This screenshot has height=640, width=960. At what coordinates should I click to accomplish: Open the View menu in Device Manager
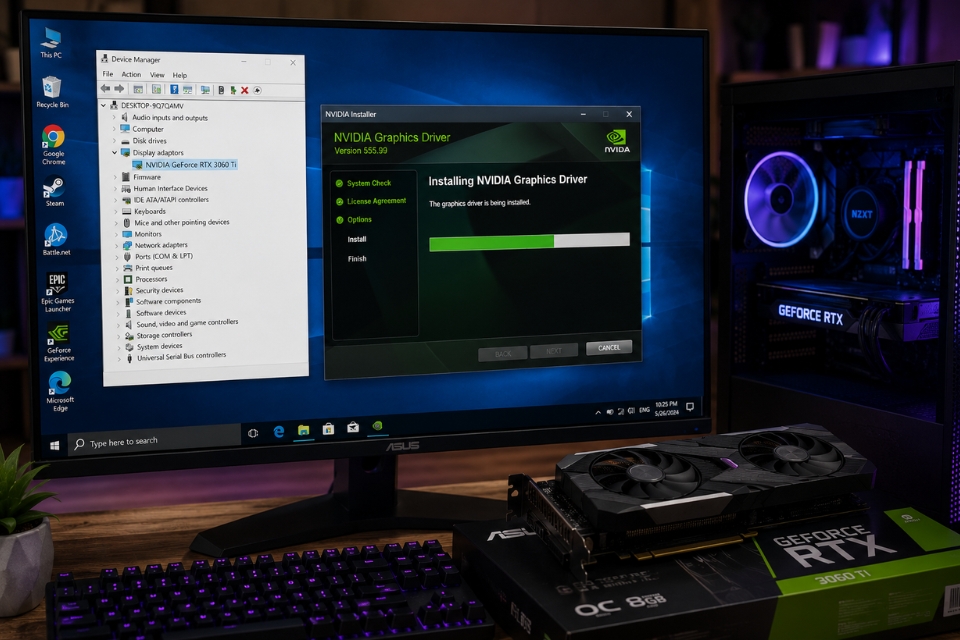pos(157,75)
